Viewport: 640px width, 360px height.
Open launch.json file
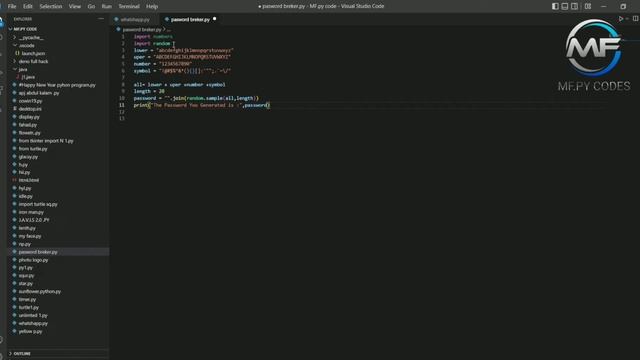click(x=33, y=53)
